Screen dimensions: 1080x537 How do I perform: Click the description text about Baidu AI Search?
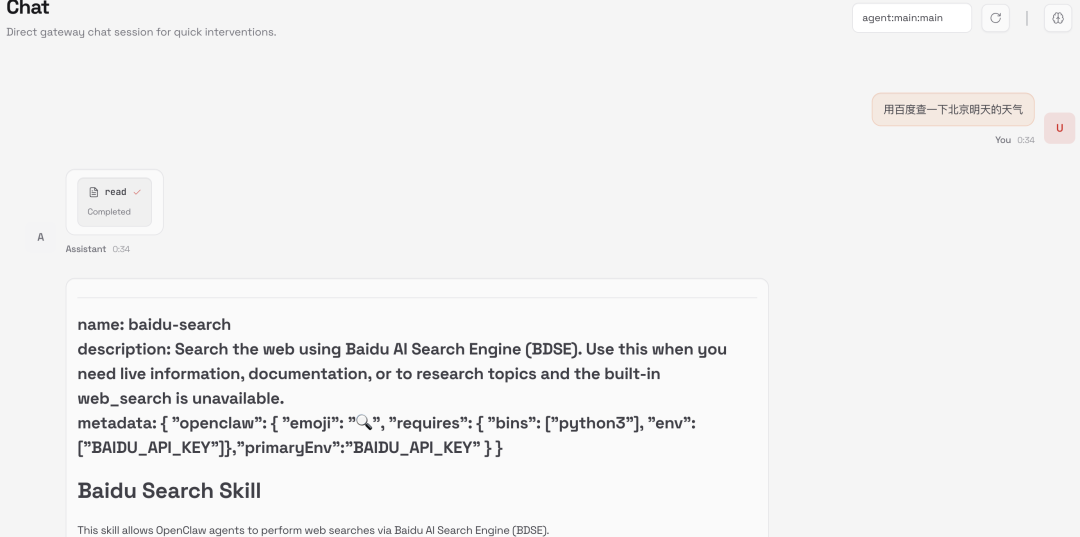pos(402,373)
